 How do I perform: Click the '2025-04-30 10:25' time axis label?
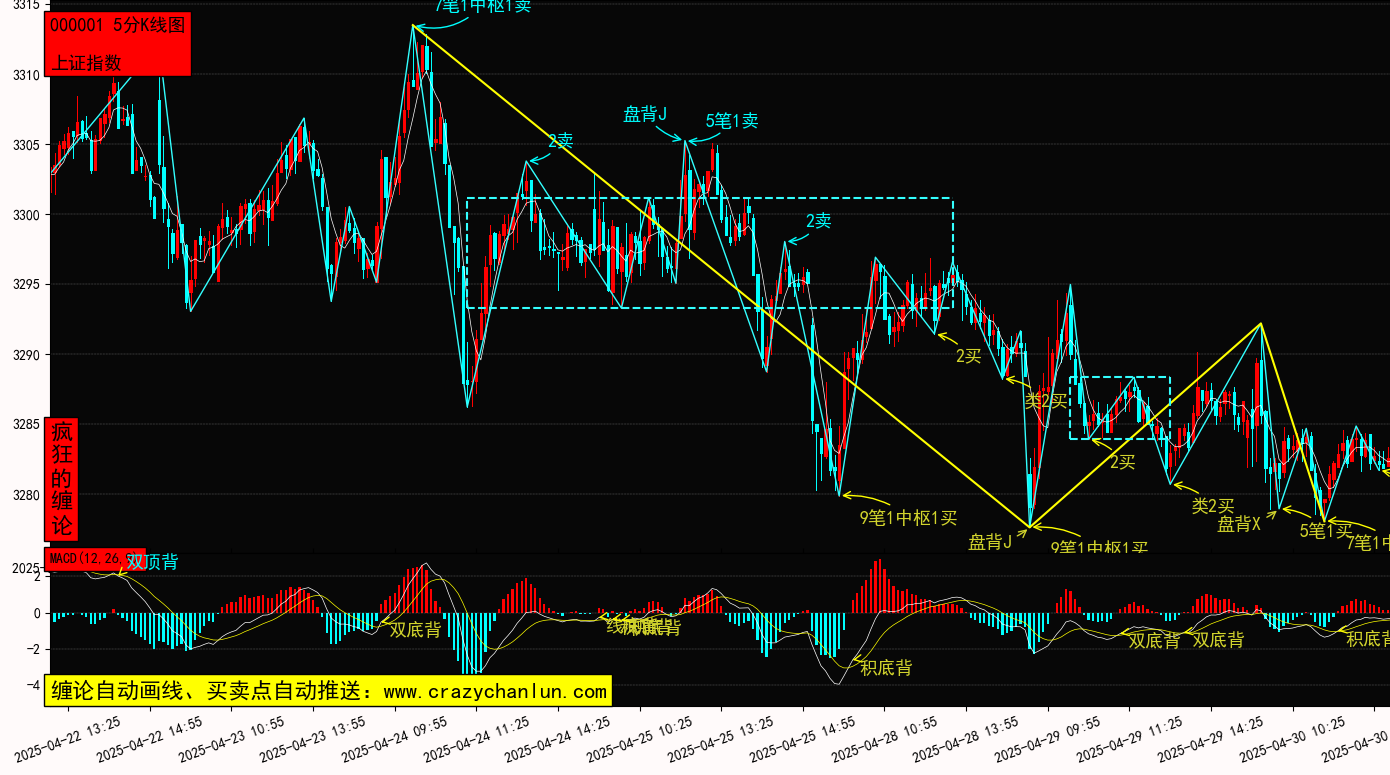click(1293, 738)
